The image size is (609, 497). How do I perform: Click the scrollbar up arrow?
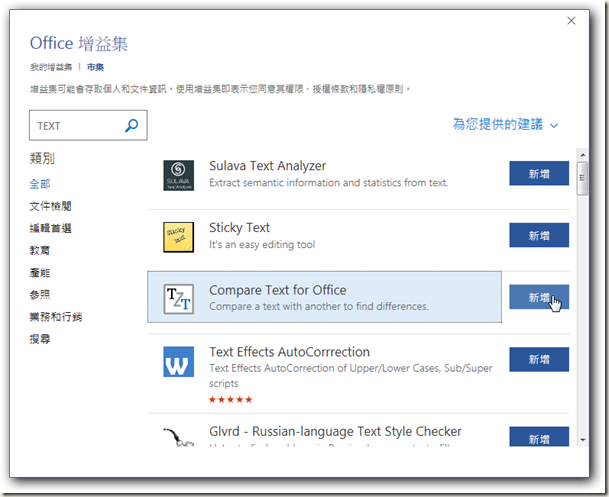[583, 155]
